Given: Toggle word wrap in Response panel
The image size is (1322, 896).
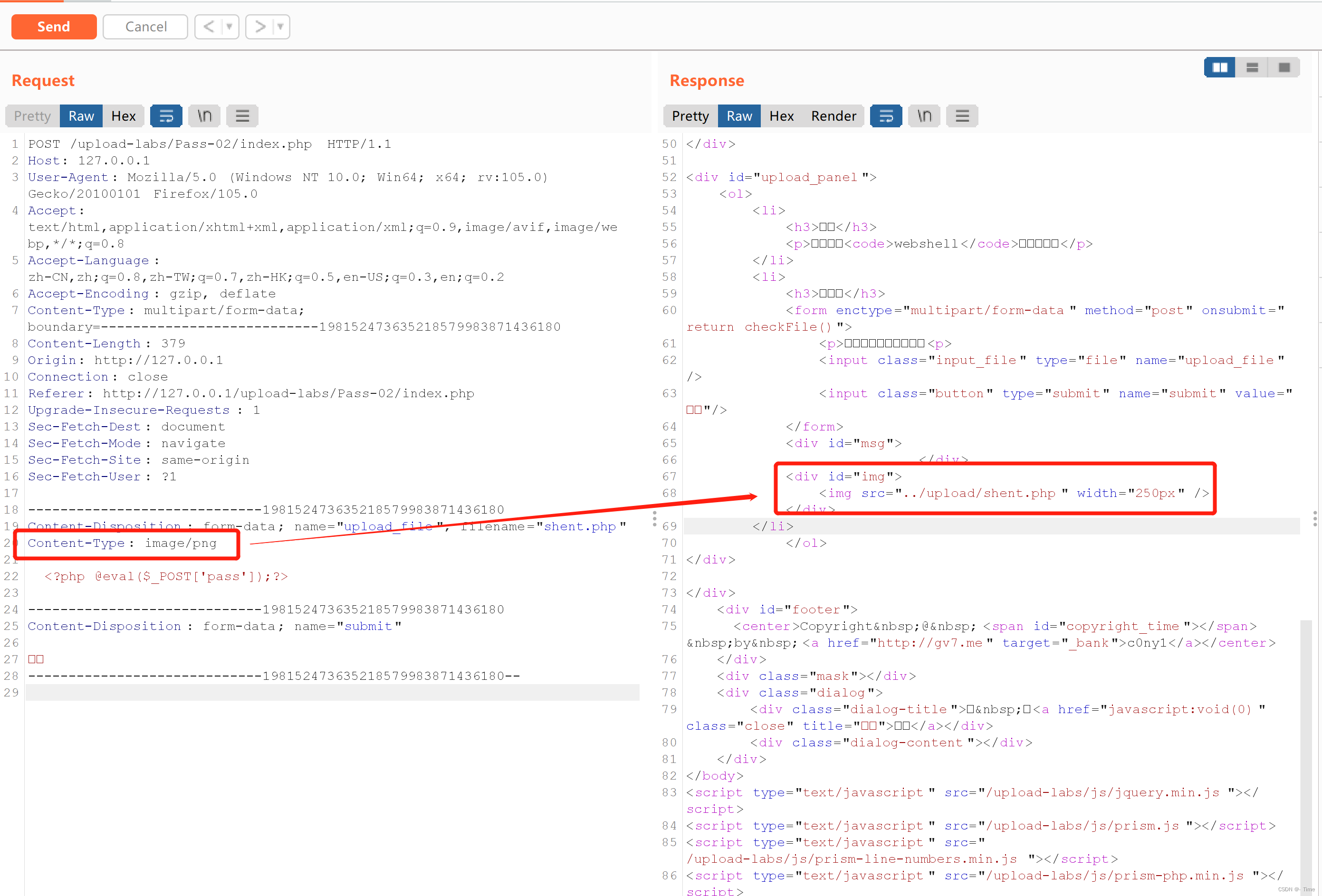Looking at the screenshot, I should (x=886, y=116).
